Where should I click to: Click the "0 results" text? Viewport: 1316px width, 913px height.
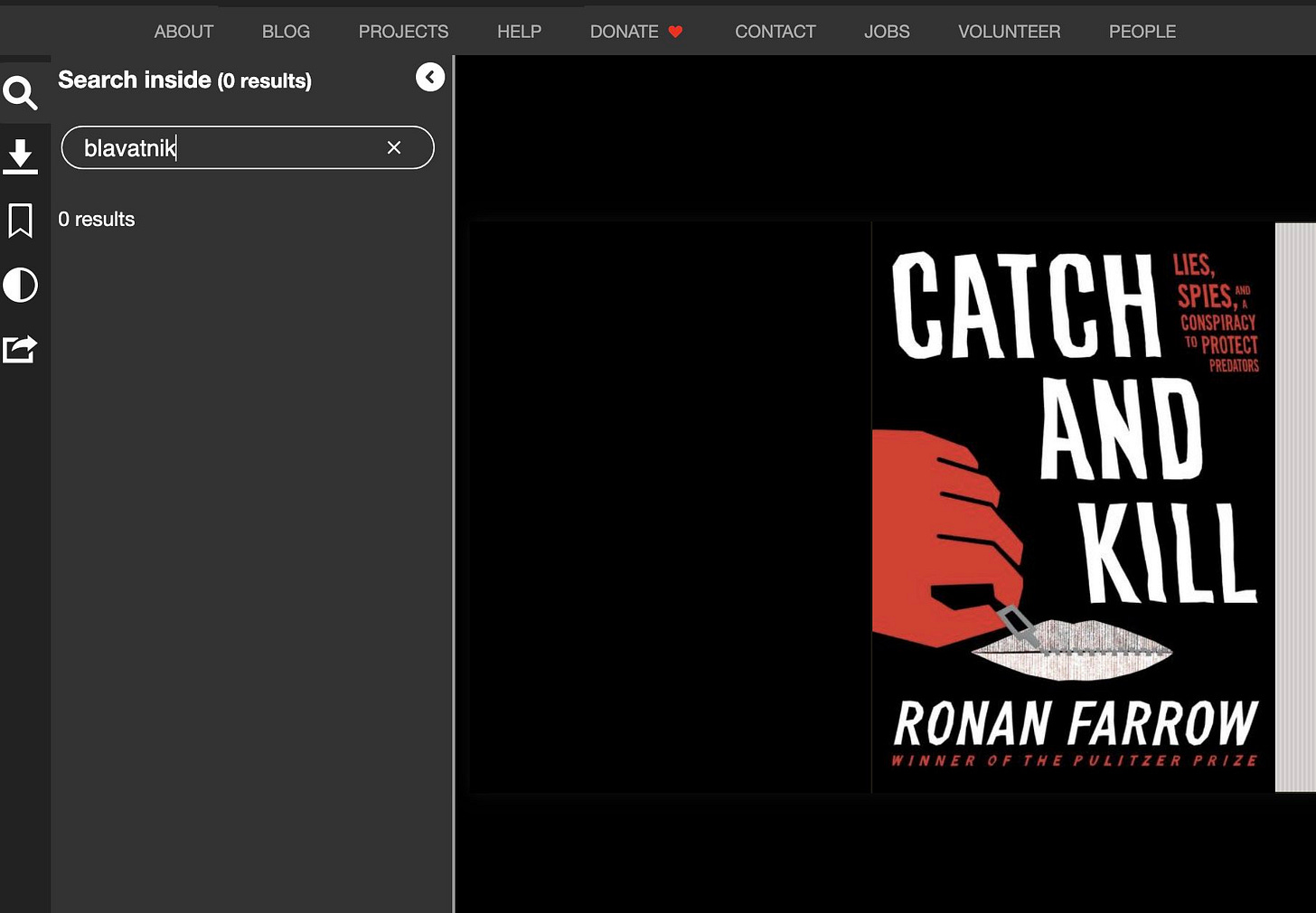[97, 220]
